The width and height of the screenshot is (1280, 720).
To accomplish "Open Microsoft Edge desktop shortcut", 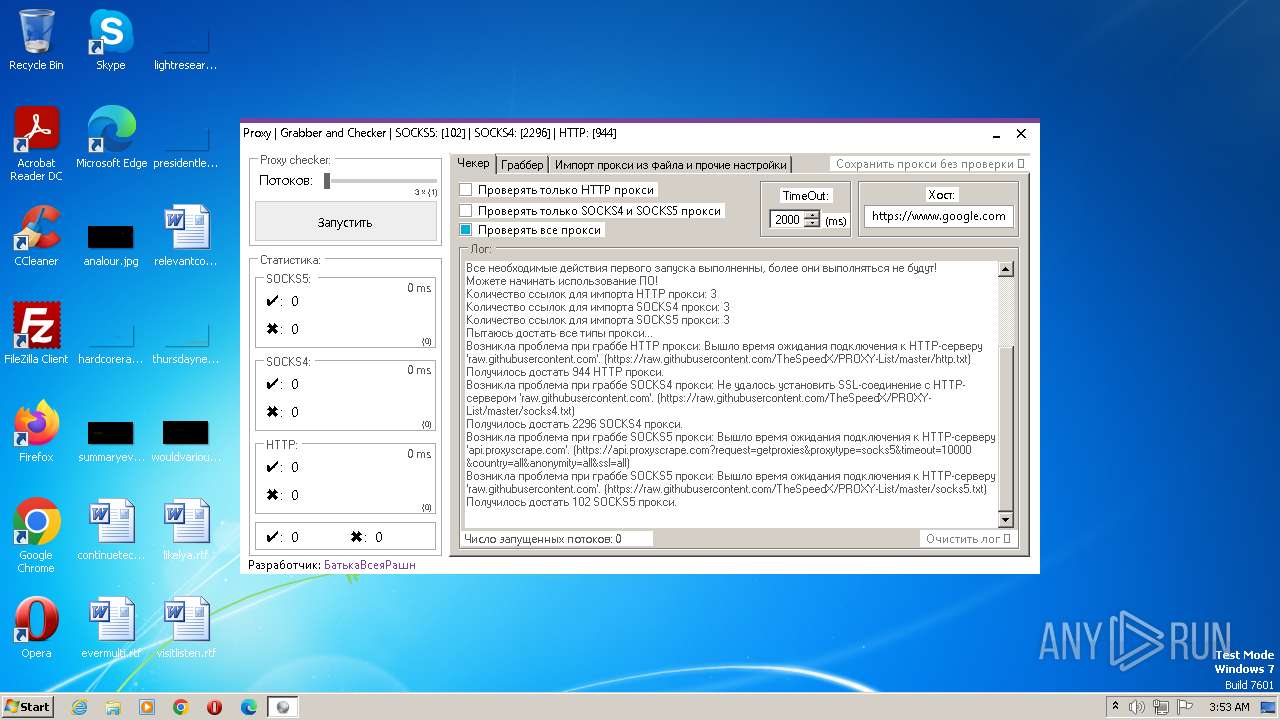I will pyautogui.click(x=111, y=138).
